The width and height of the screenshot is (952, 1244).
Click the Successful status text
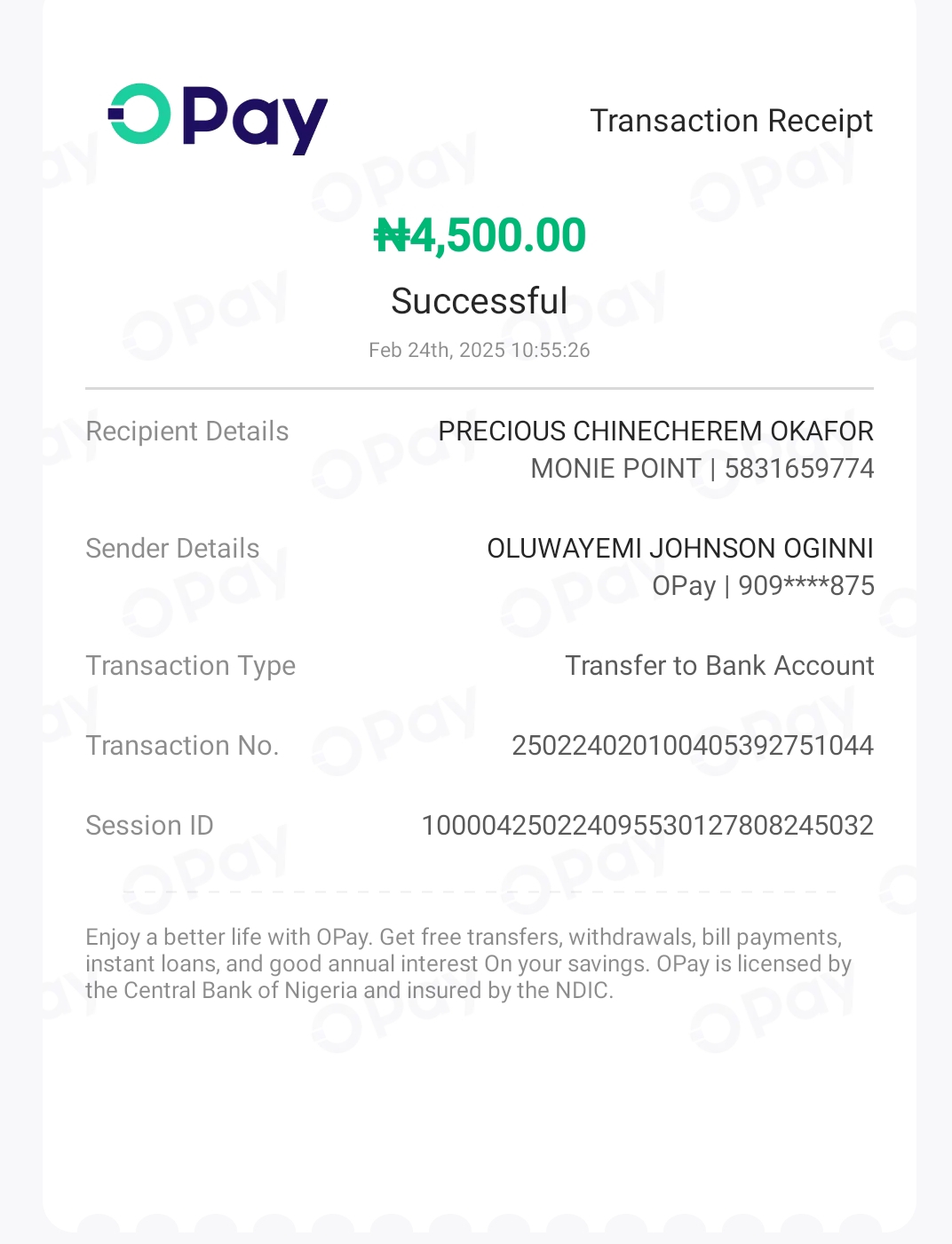480,301
